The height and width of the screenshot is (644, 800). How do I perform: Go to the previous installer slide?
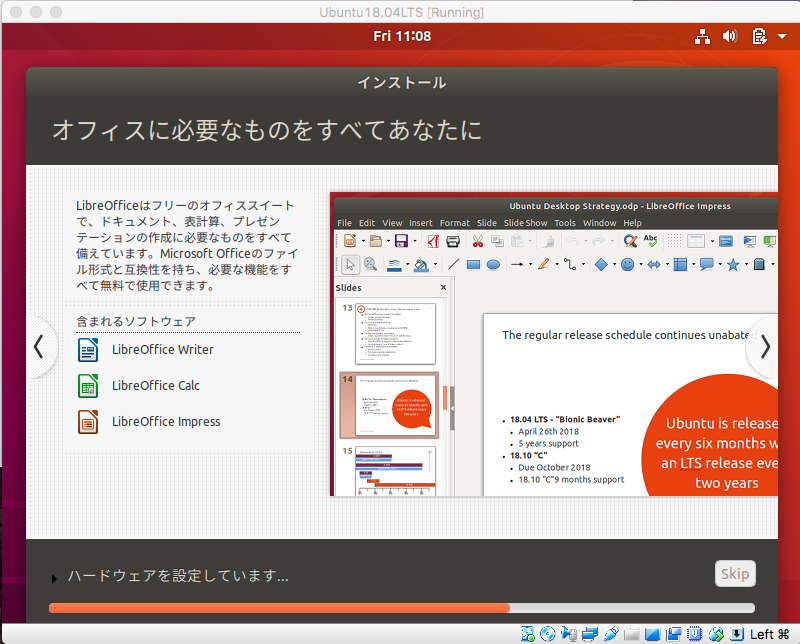tap(39, 347)
